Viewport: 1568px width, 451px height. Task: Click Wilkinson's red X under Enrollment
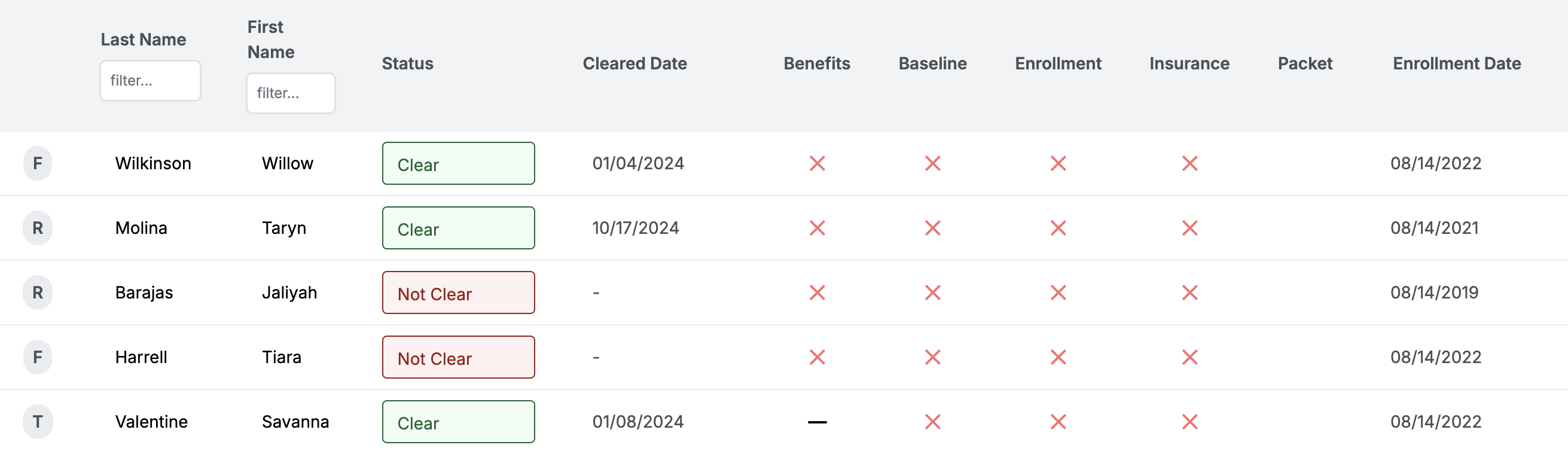[x=1058, y=163]
